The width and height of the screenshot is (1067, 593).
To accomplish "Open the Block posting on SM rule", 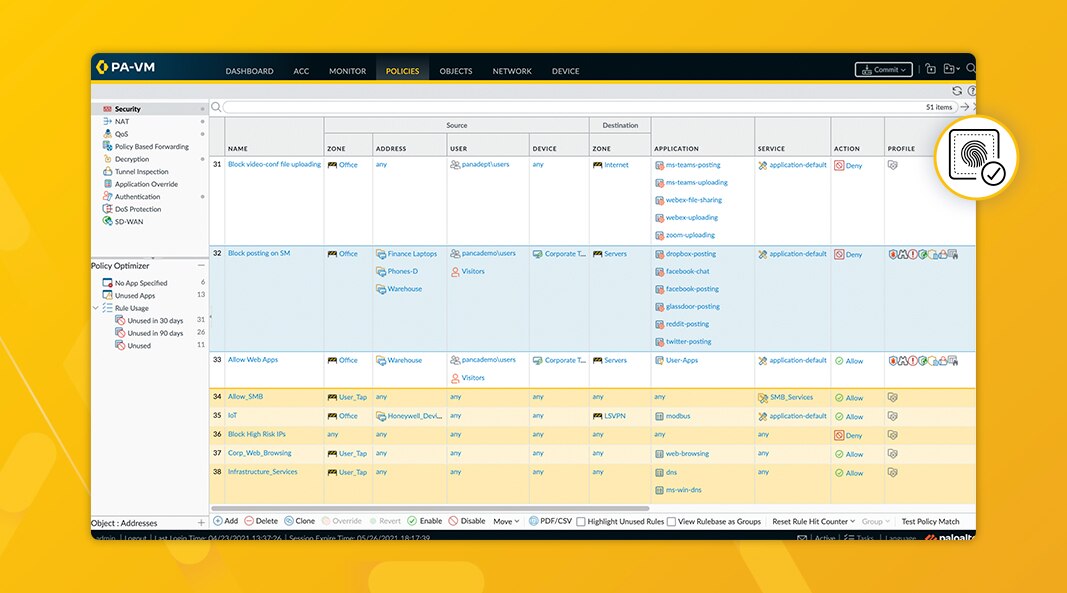I will tap(258, 254).
